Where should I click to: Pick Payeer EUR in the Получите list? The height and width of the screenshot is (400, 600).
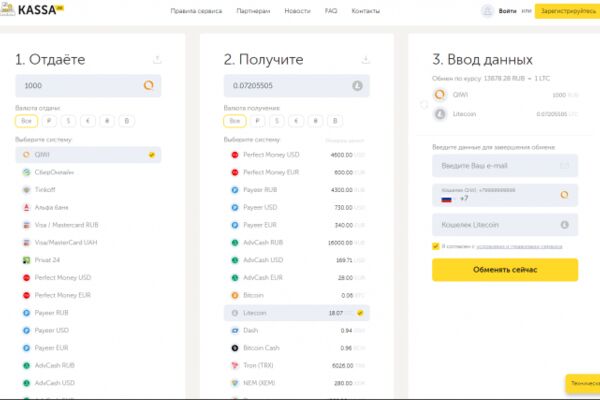pyautogui.click(x=297, y=225)
